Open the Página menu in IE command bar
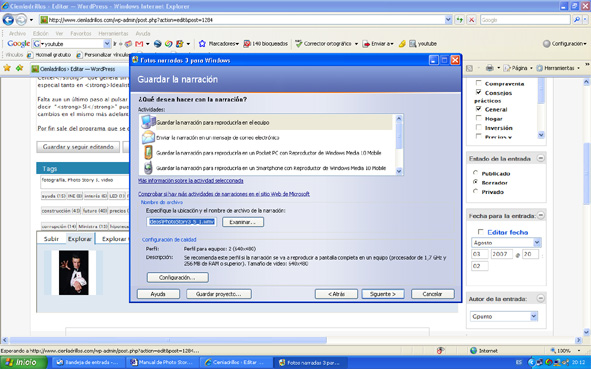This screenshot has height=369, width=591. point(518,68)
